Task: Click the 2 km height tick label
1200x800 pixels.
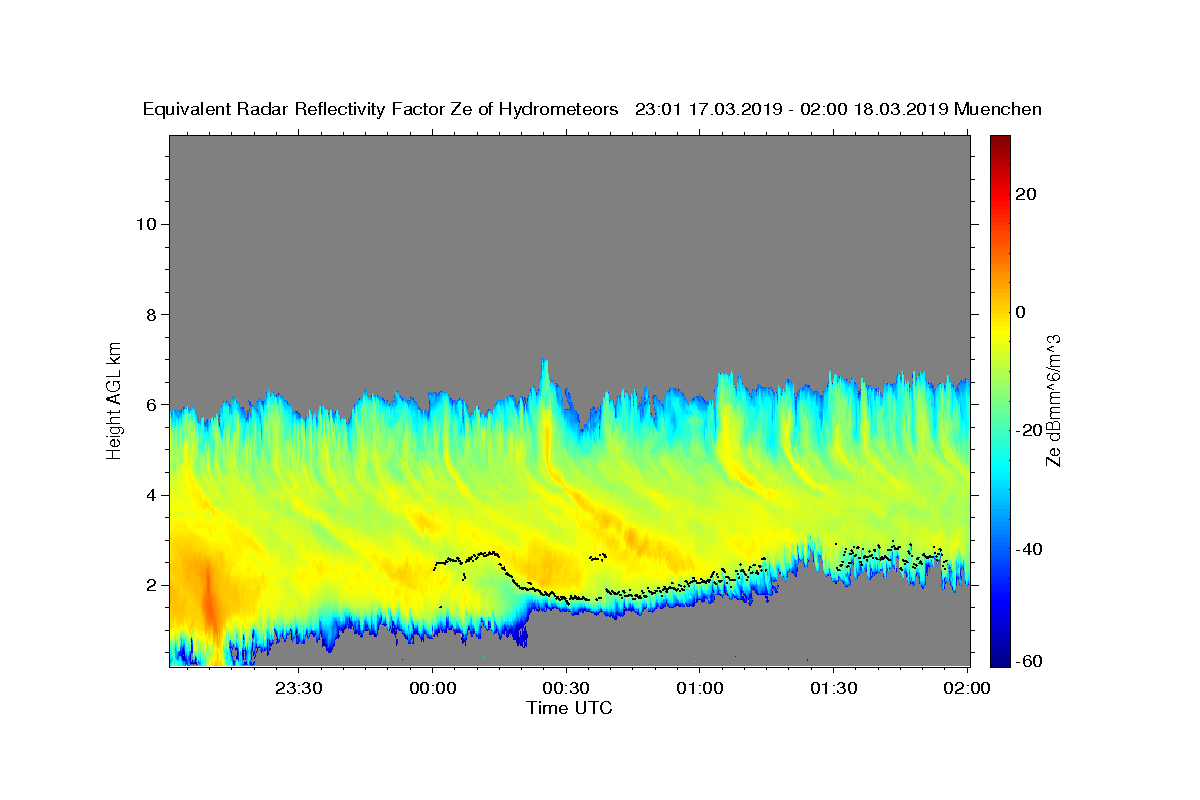Action: pyautogui.click(x=152, y=585)
